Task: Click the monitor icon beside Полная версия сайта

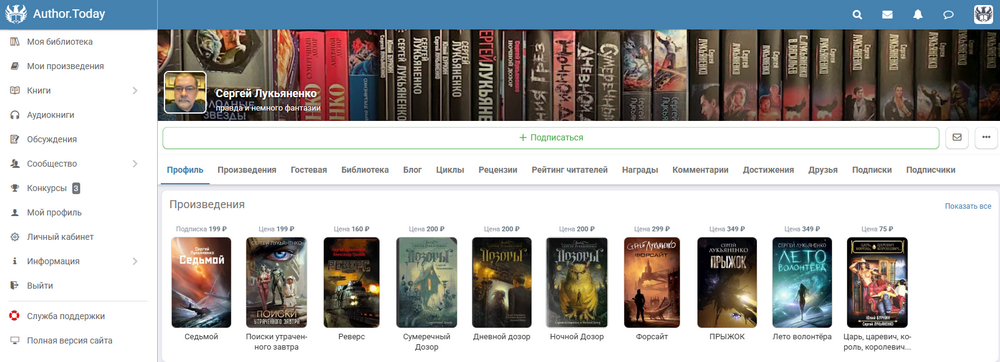Action: coord(14,340)
